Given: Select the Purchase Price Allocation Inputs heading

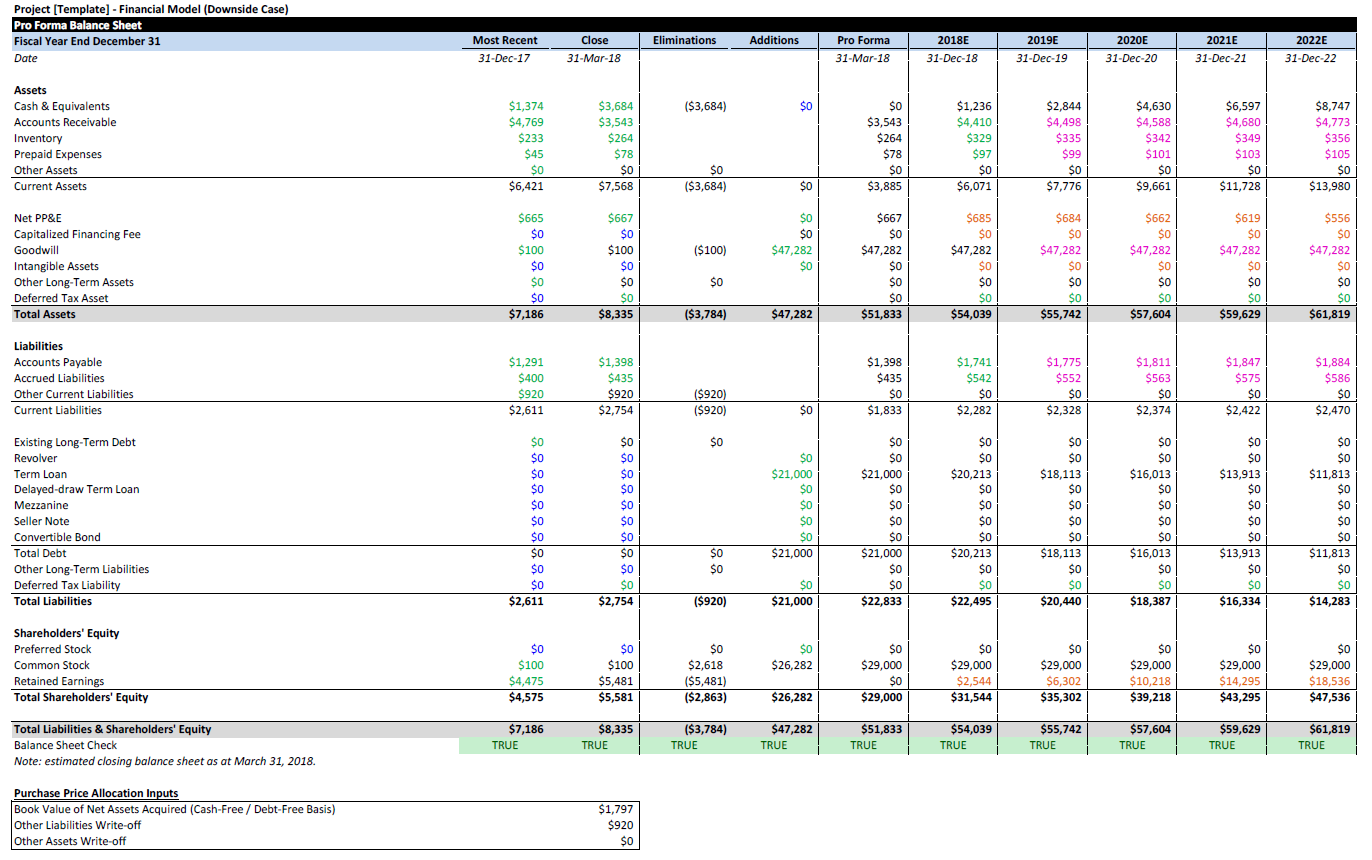Looking at the screenshot, I should [x=96, y=793].
